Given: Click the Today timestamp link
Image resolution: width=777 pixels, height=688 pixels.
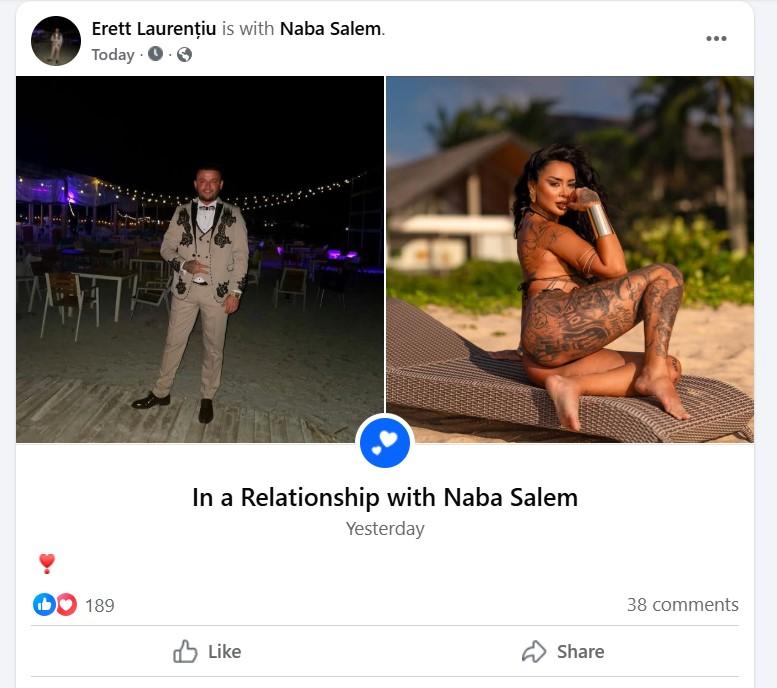Looking at the screenshot, I should pyautogui.click(x=112, y=55).
